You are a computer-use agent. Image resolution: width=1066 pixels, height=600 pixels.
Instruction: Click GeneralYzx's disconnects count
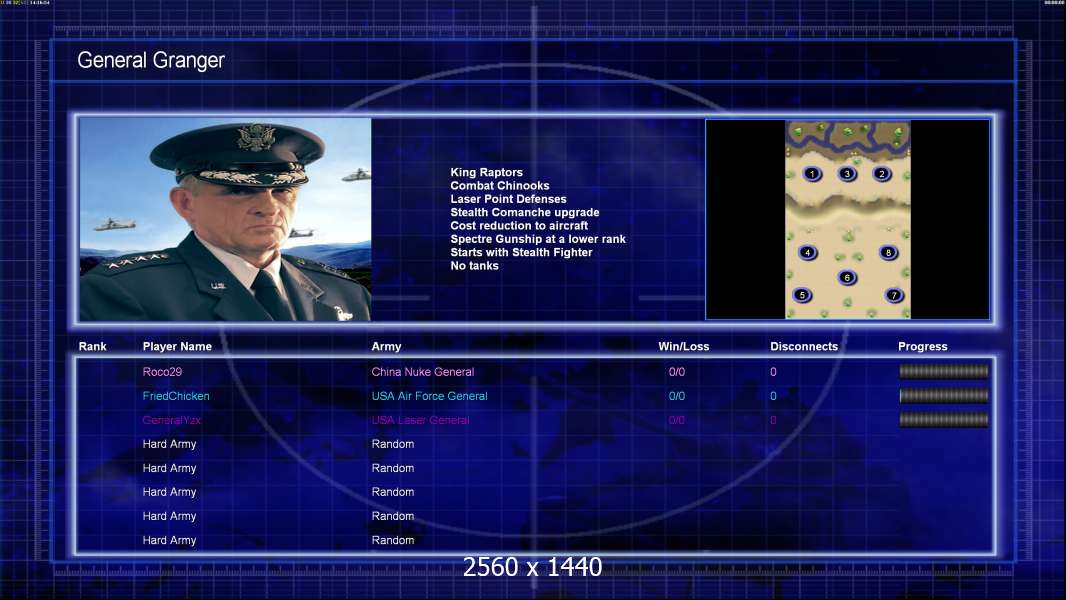pos(773,420)
